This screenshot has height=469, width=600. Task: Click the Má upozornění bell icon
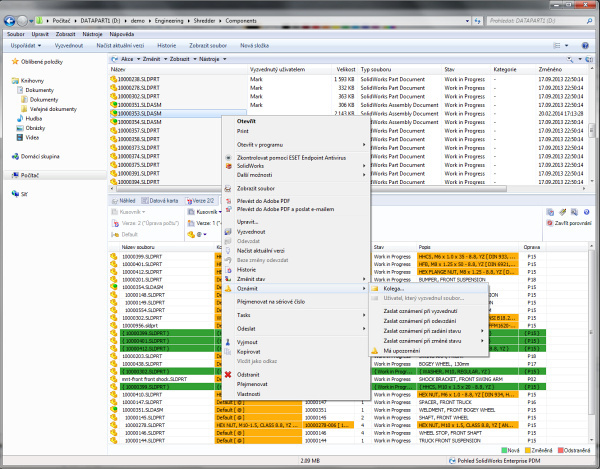375,350
